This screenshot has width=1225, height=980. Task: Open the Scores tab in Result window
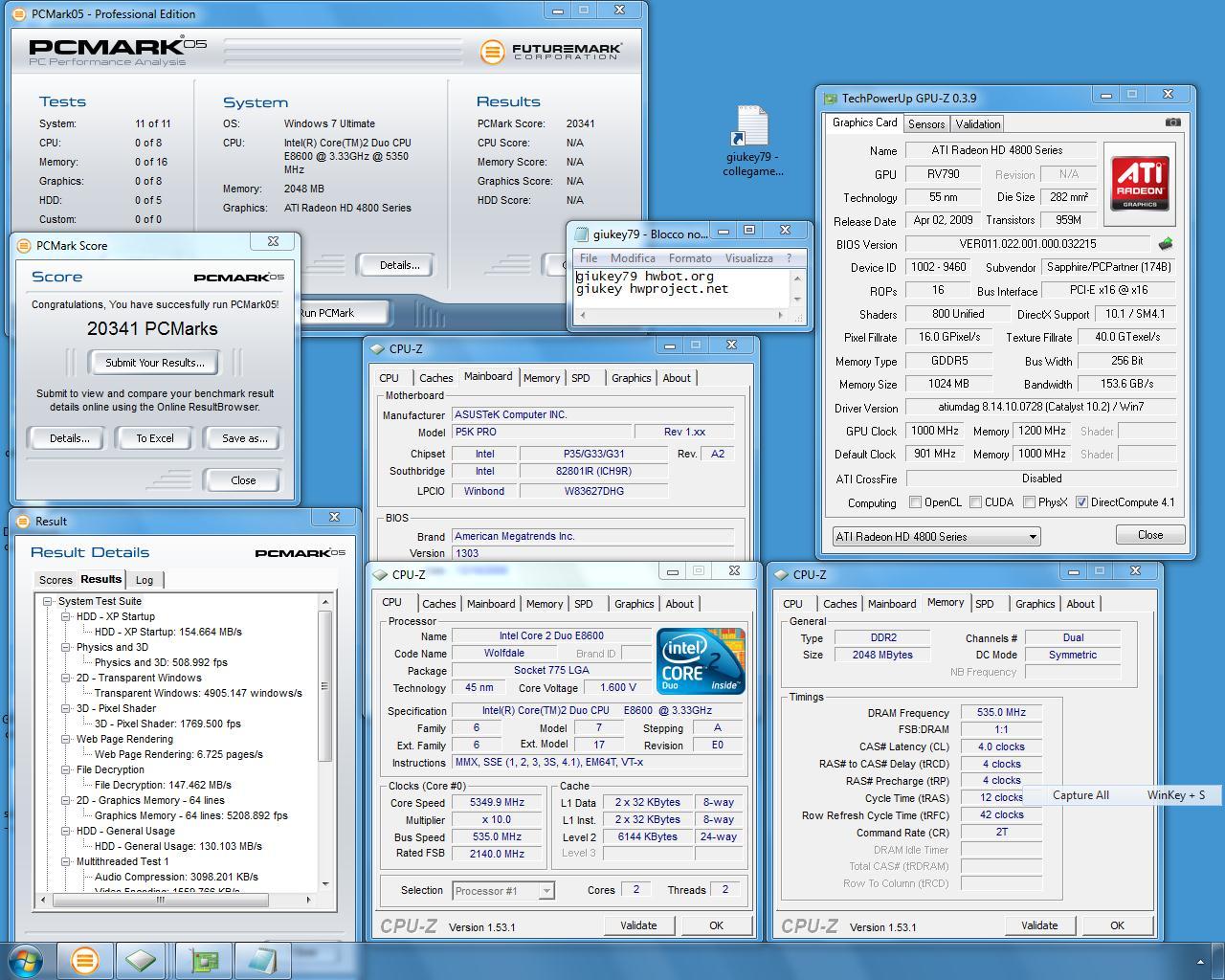(56, 580)
